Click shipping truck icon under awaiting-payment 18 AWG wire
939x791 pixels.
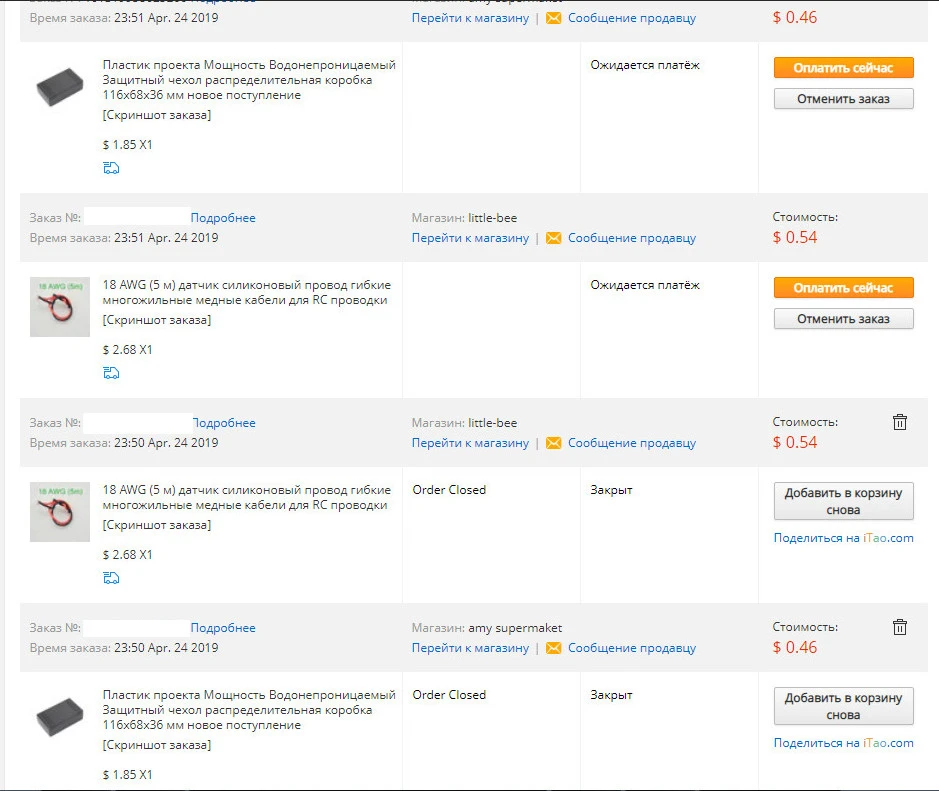point(111,372)
